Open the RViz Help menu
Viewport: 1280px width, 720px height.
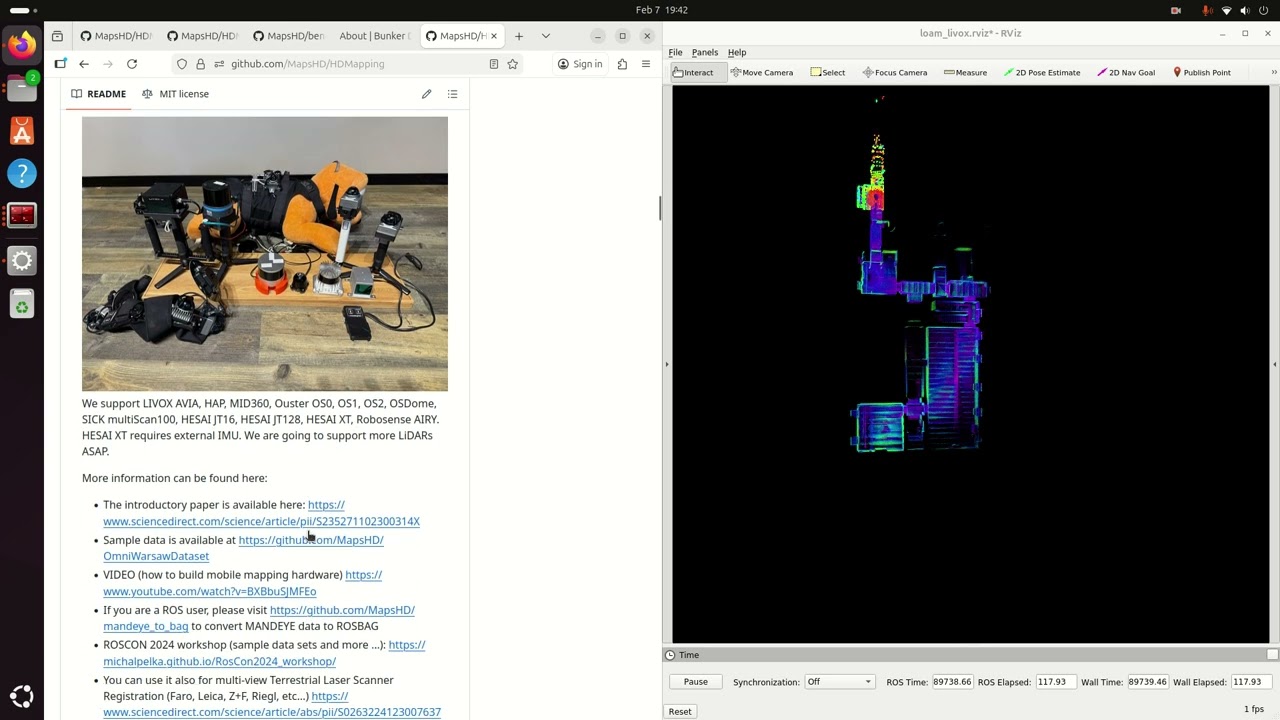(x=737, y=52)
